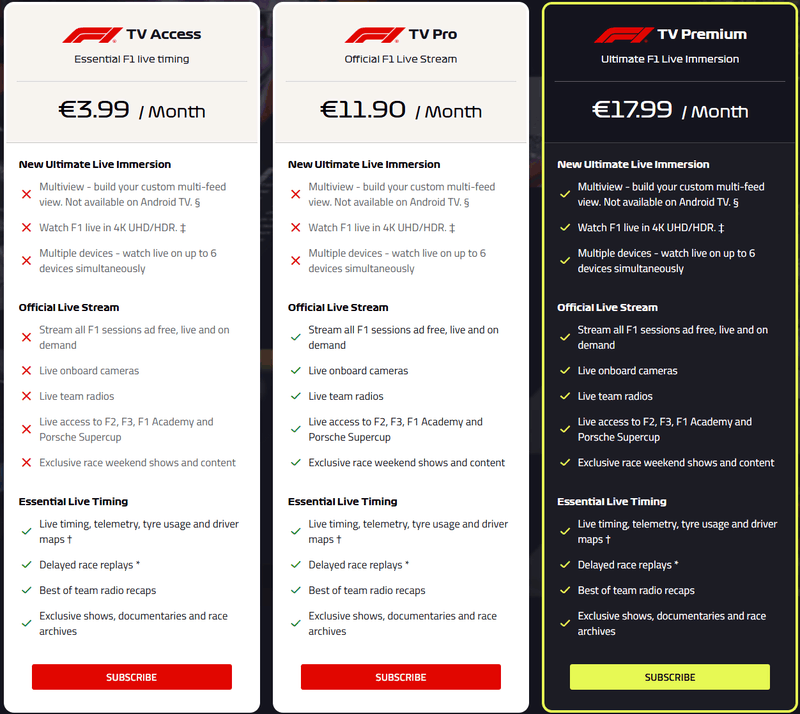The height and width of the screenshot is (714, 800).
Task: Subscribe to the TV Pro plan
Action: point(401,677)
